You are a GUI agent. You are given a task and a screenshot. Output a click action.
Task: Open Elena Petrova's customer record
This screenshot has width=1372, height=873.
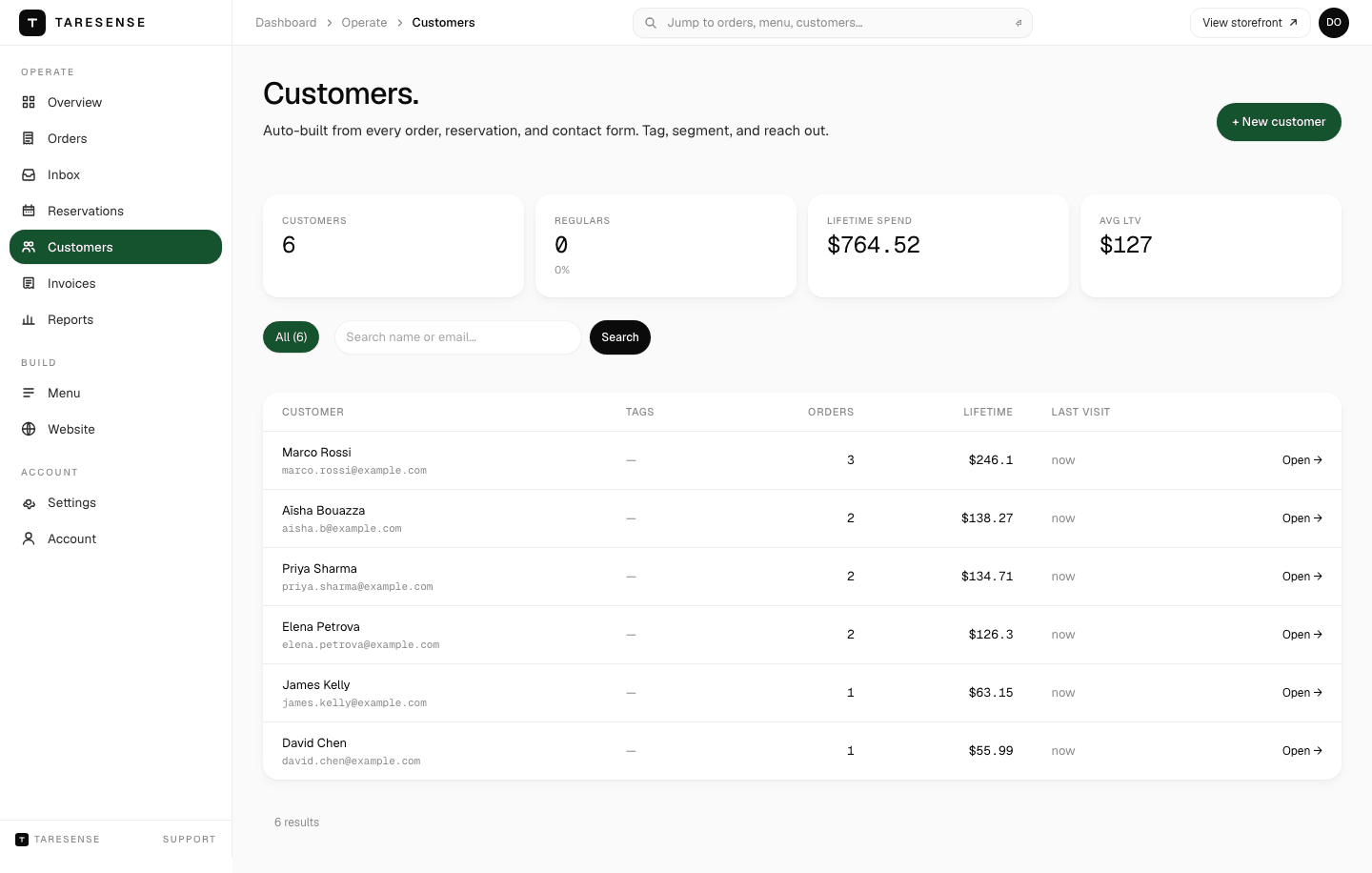[x=1301, y=635]
